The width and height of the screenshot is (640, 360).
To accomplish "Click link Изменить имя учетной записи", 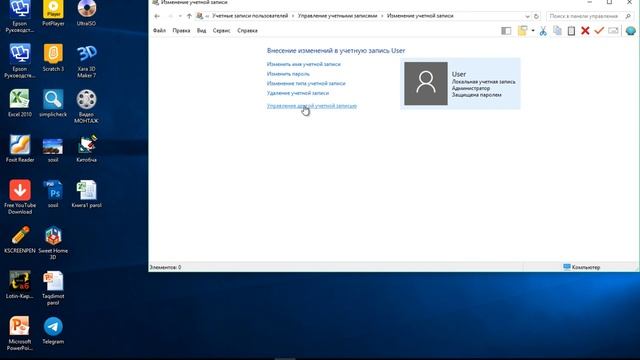I will pyautogui.click(x=304, y=64).
